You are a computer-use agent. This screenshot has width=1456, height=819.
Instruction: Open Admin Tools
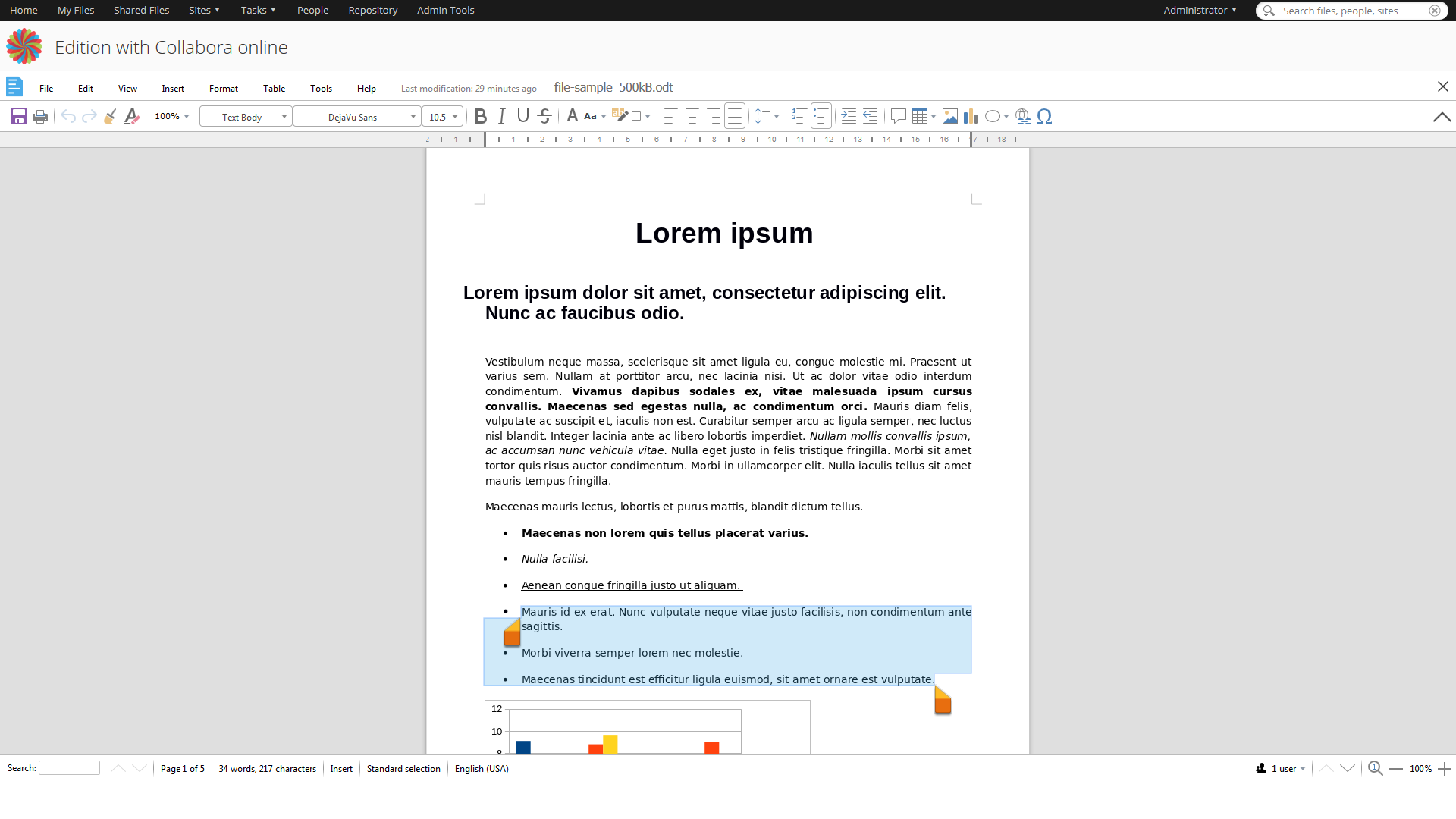coord(446,10)
